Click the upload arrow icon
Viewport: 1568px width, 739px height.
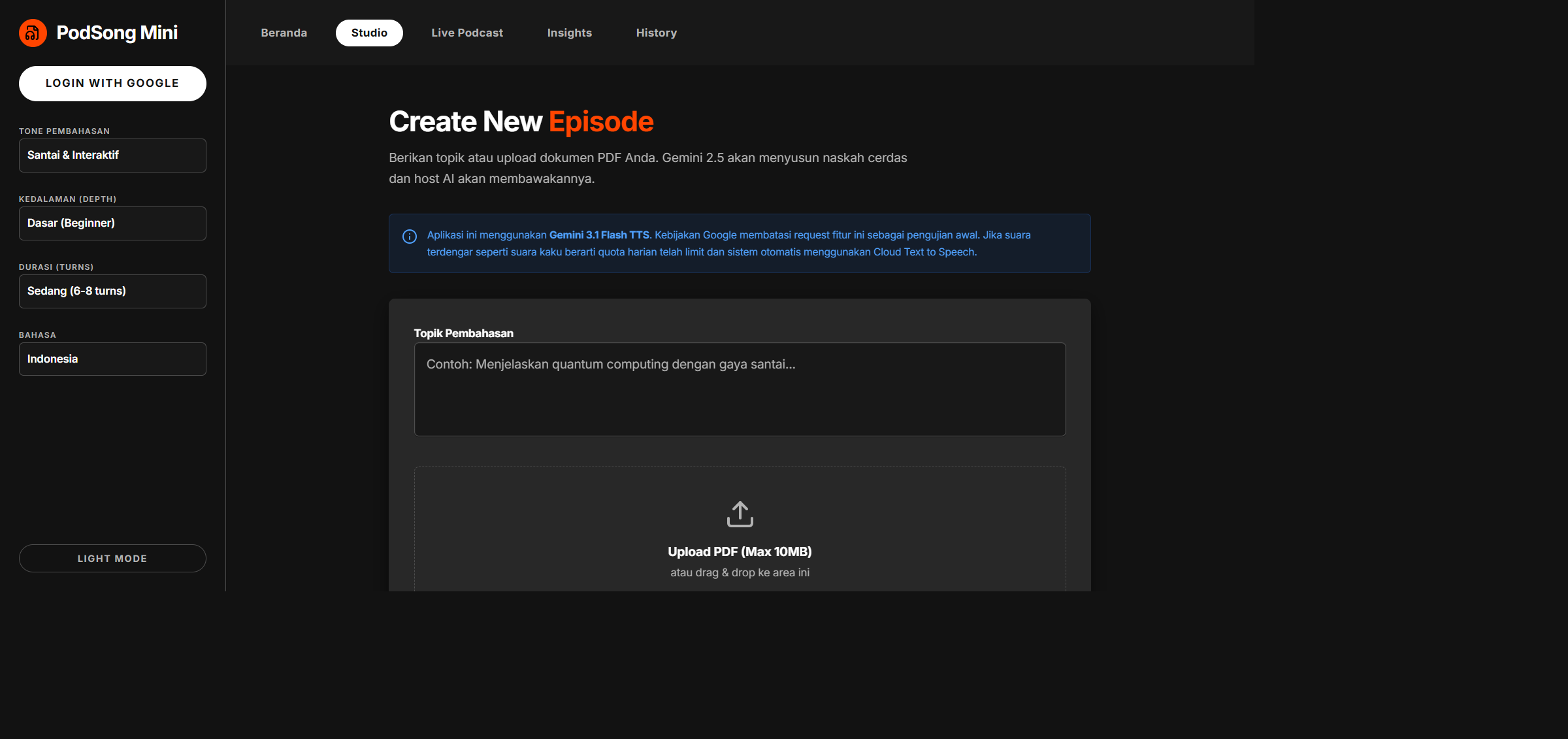[x=740, y=514]
